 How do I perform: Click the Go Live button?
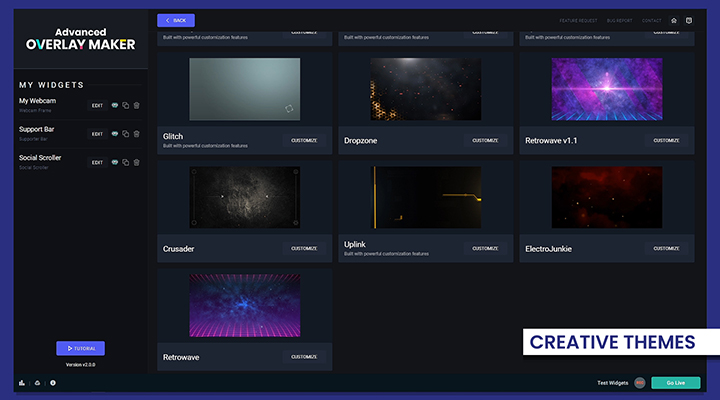point(676,383)
